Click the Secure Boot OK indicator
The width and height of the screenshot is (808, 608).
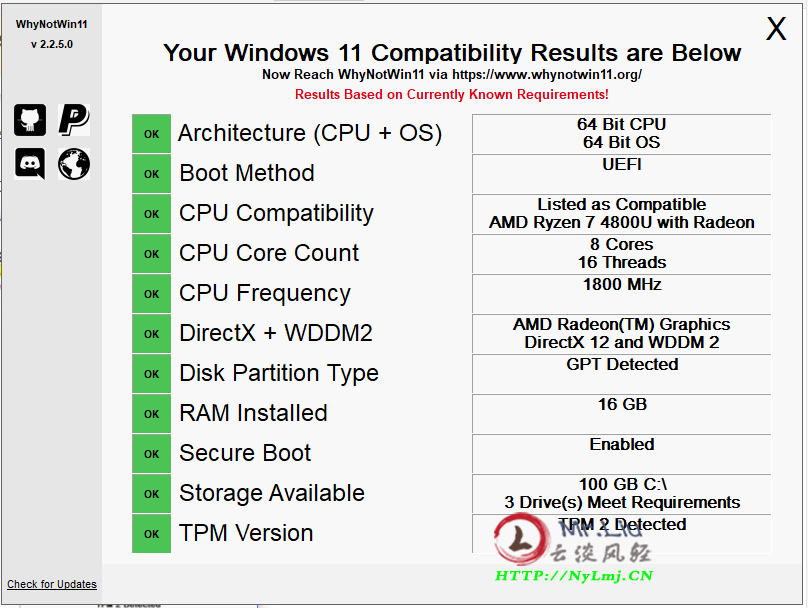[x=152, y=454]
